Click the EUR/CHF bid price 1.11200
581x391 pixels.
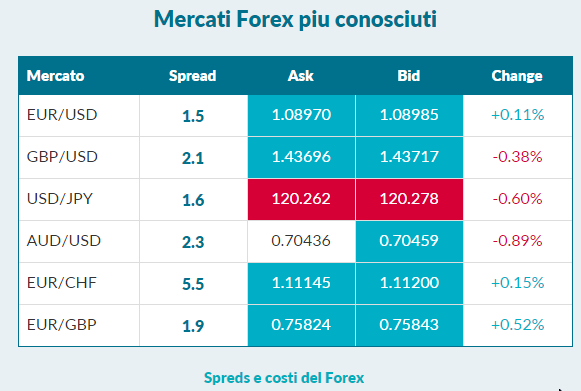click(x=409, y=284)
